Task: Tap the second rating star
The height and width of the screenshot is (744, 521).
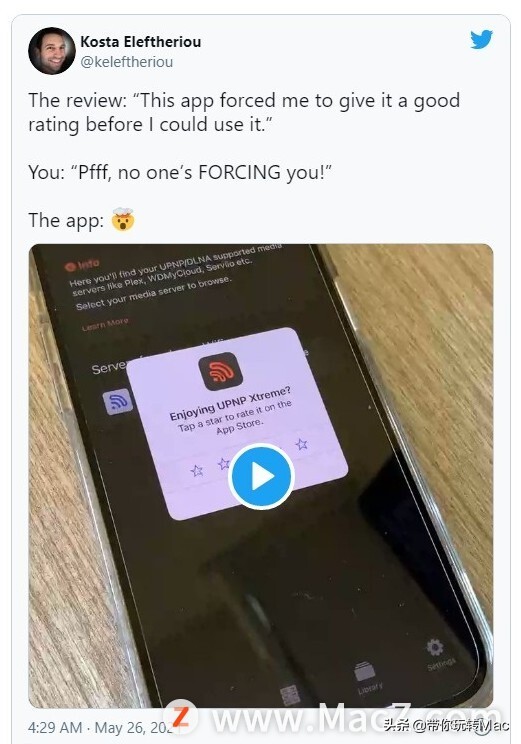Action: [x=223, y=464]
